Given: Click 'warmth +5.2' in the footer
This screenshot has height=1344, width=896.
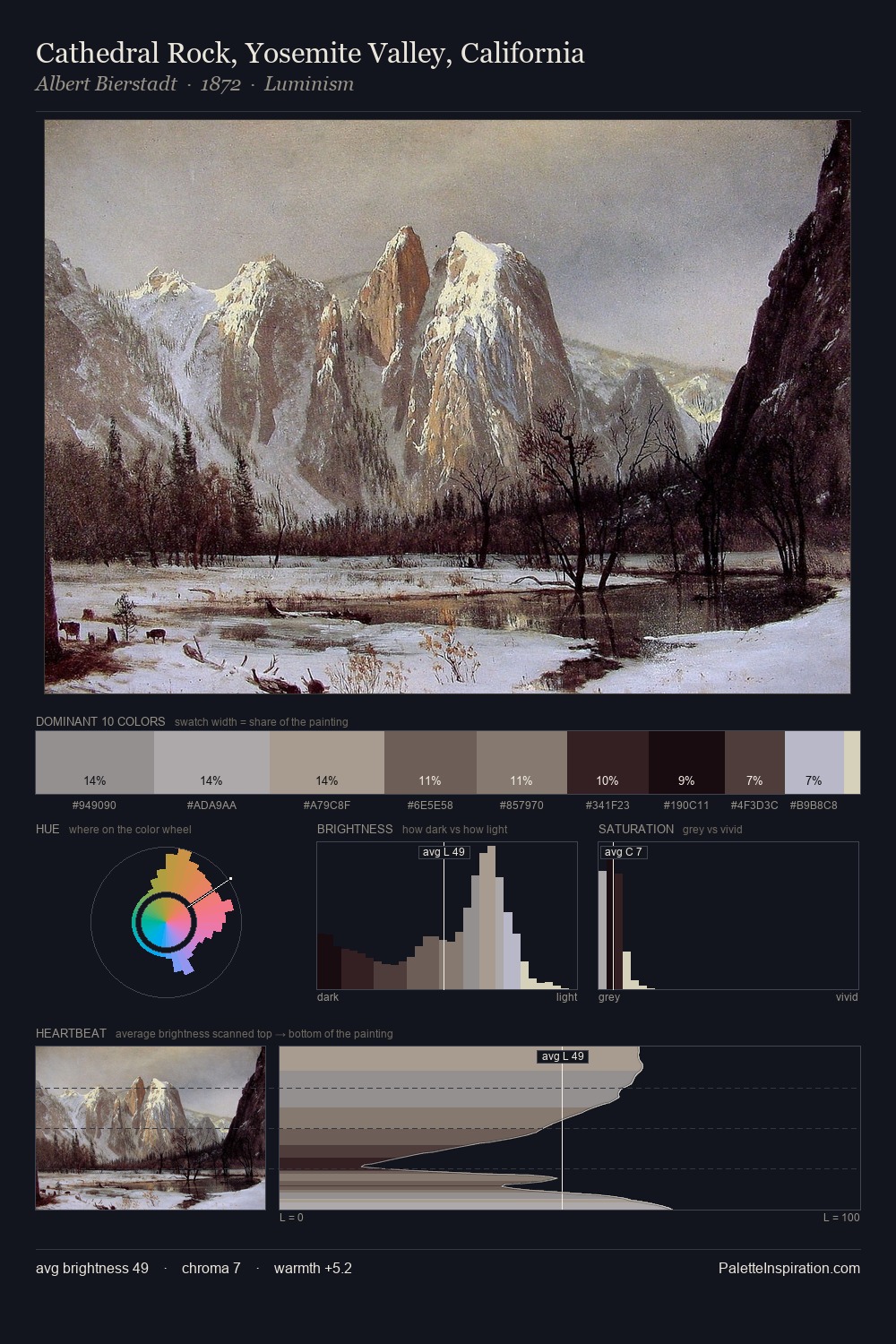Looking at the screenshot, I should tap(313, 1269).
